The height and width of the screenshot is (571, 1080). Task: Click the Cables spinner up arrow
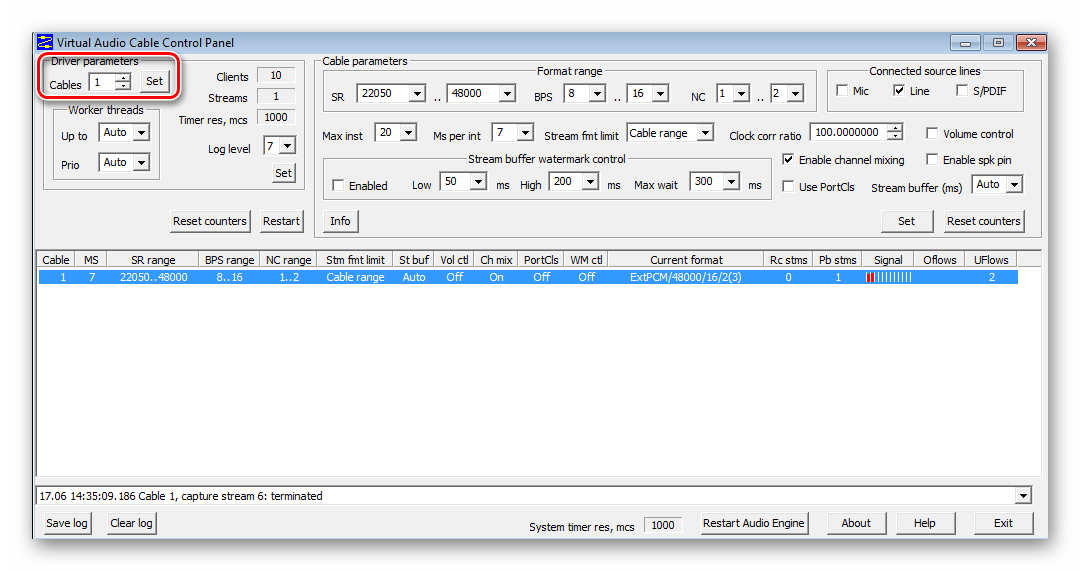(x=123, y=78)
